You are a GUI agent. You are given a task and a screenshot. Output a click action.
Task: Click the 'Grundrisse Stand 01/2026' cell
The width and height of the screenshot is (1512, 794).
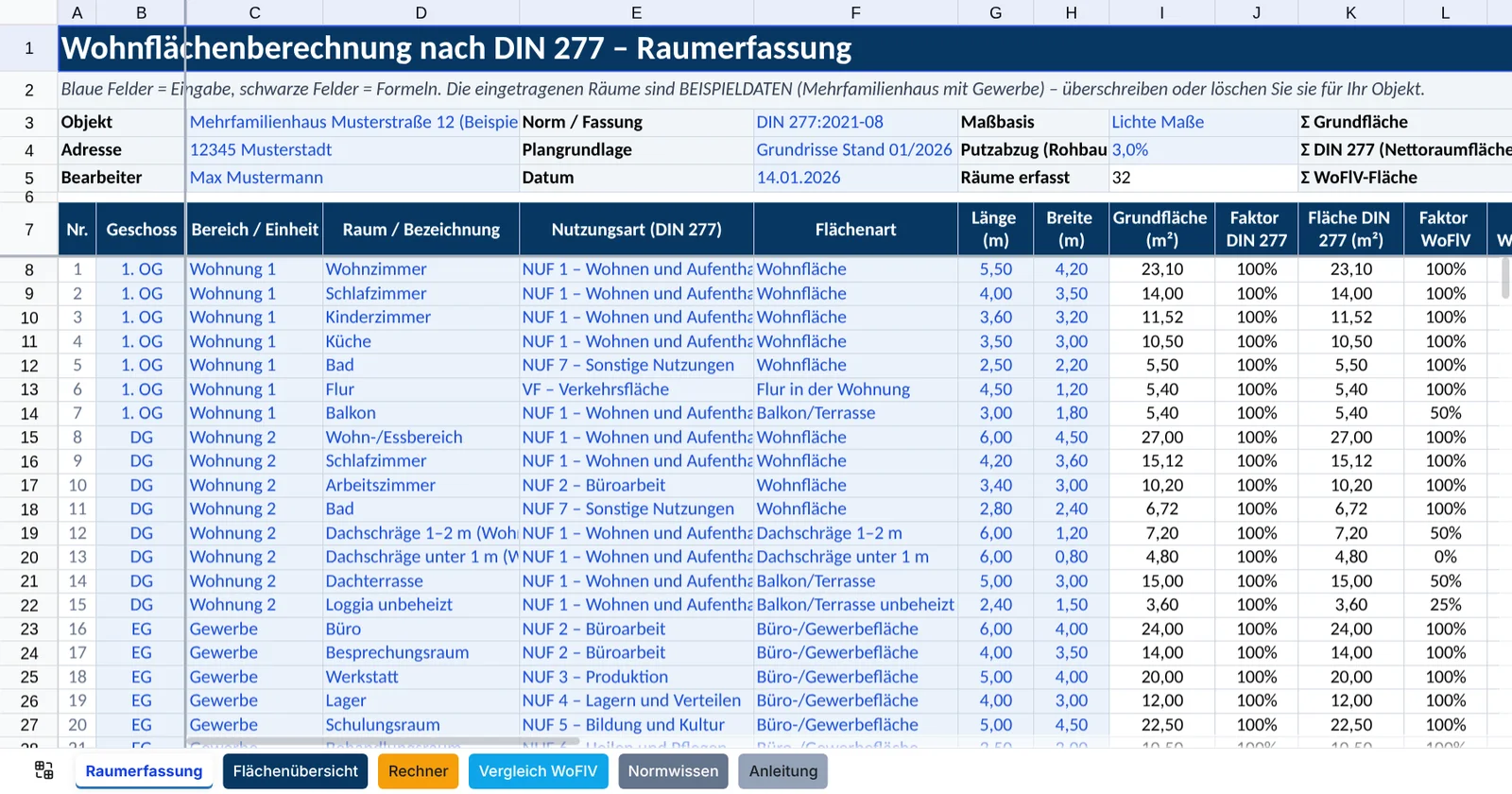[x=855, y=149]
